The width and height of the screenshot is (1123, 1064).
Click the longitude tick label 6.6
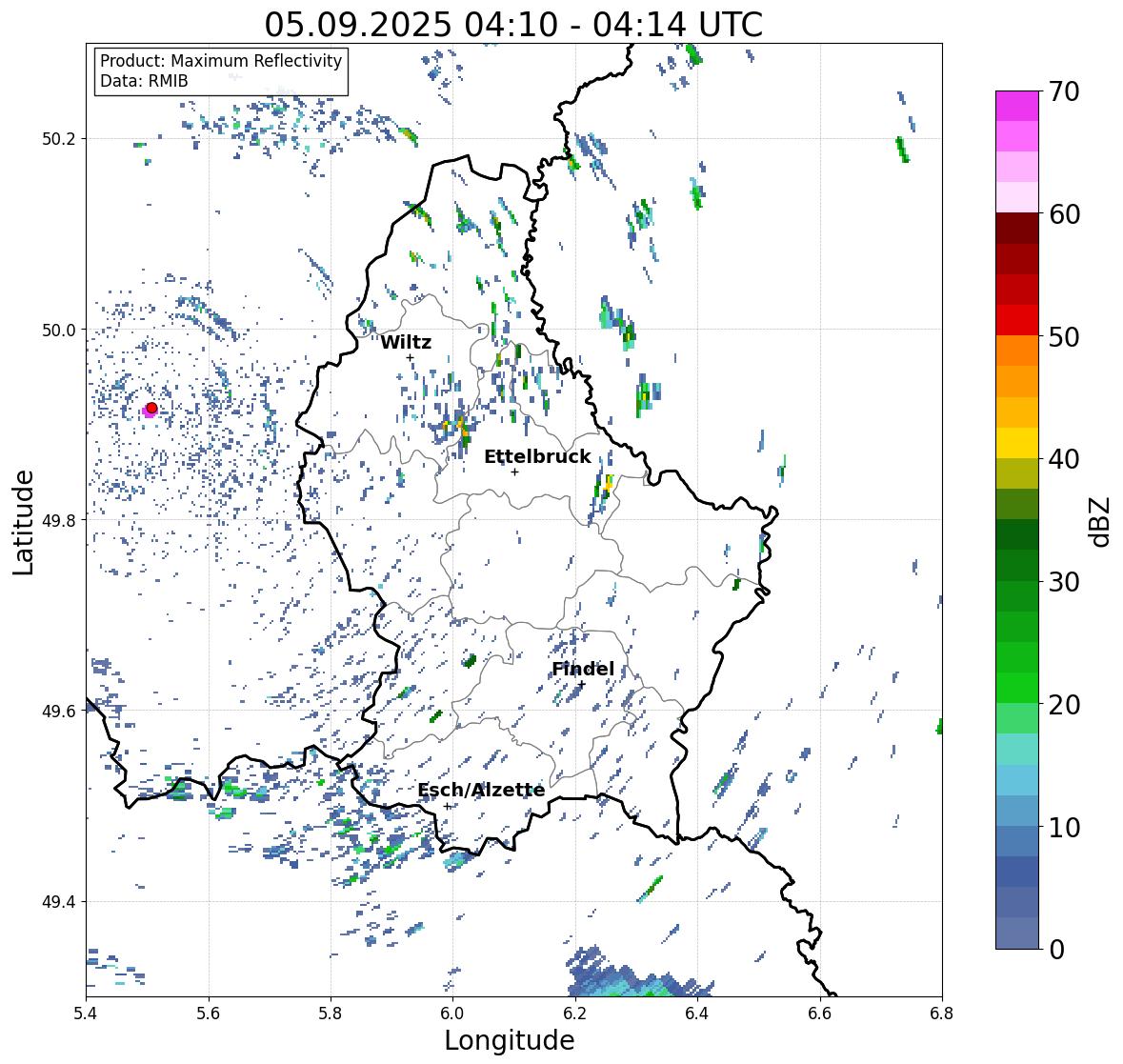coord(820,1014)
